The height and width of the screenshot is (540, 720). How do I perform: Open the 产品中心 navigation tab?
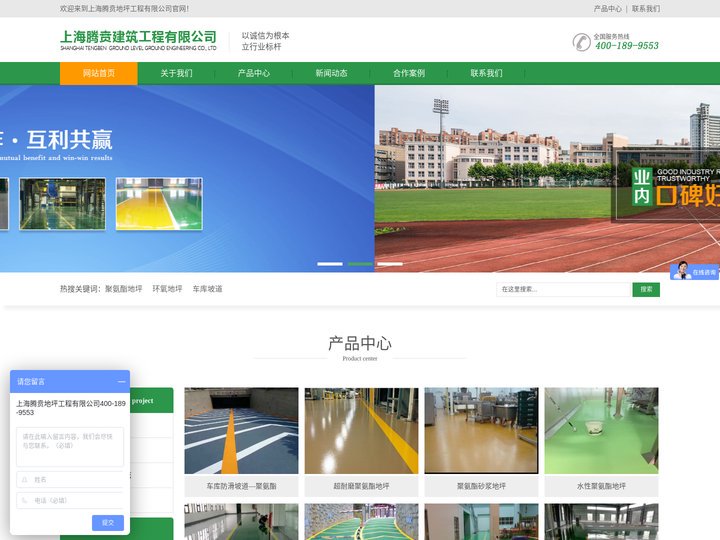[254, 73]
